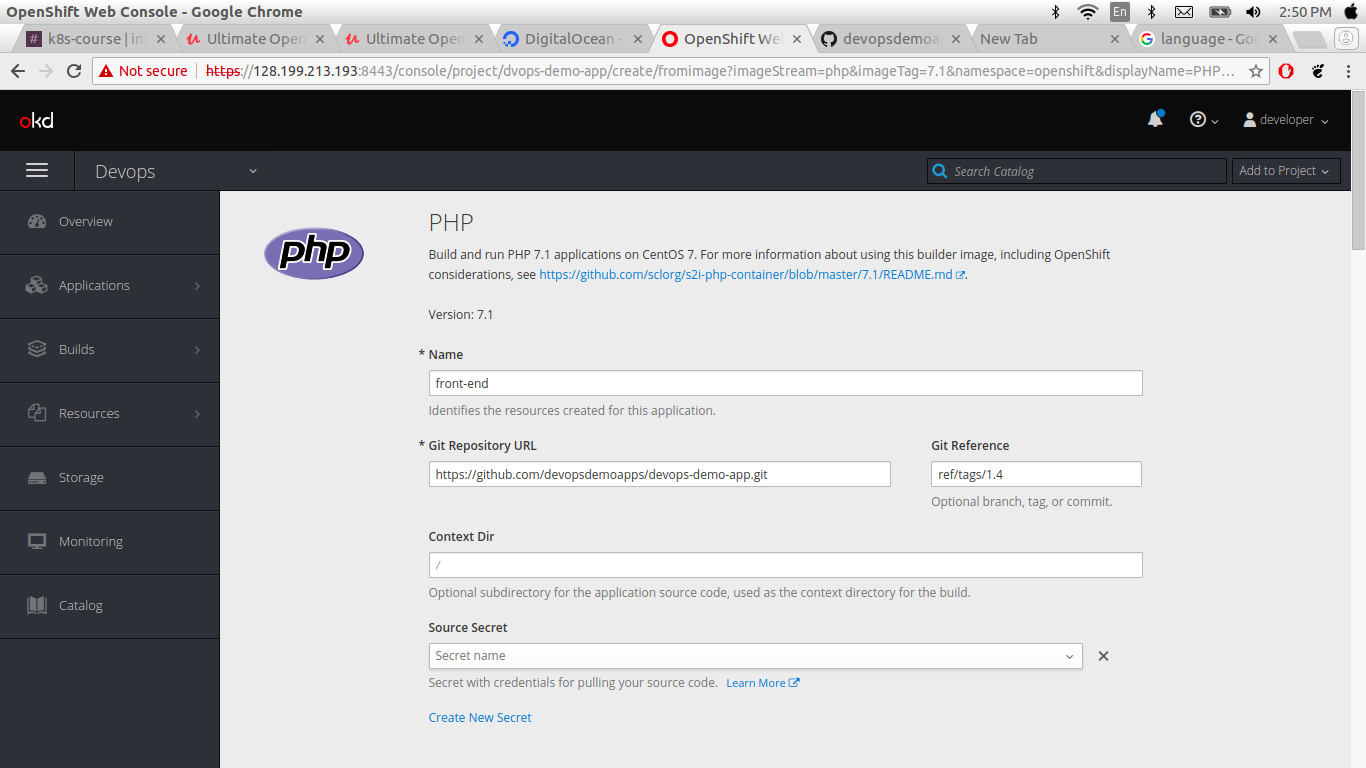Switch to the DigitalOcean tab

[x=571, y=39]
